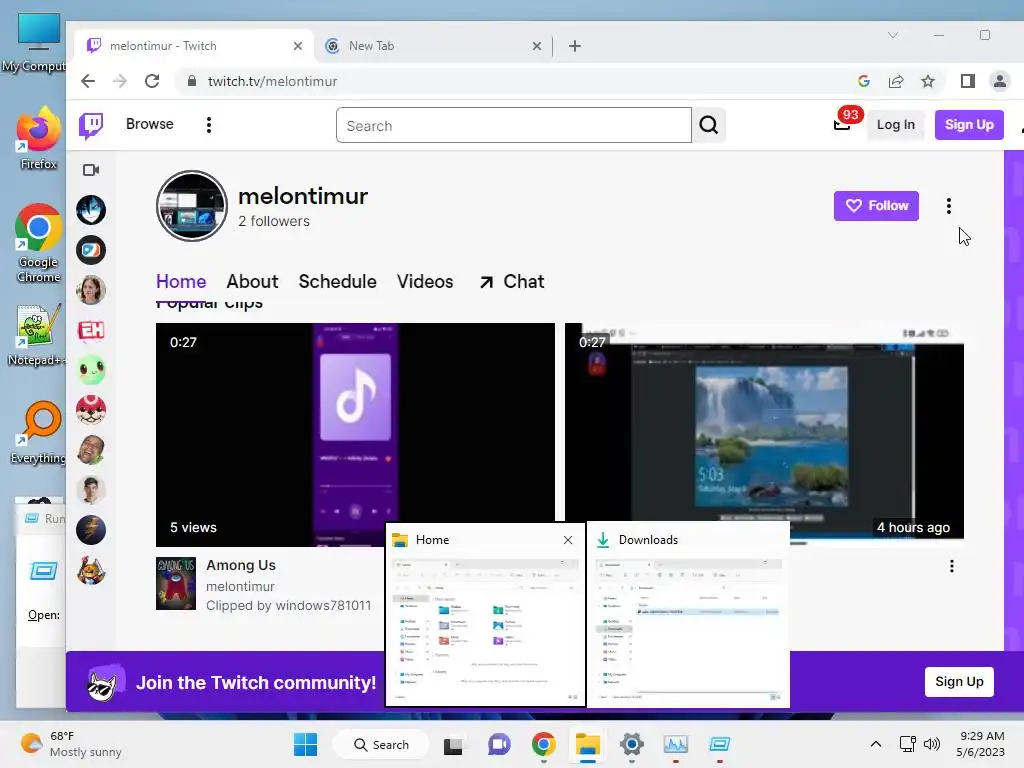Switch to the Home channel tab
1024x768 pixels.
[x=181, y=281]
